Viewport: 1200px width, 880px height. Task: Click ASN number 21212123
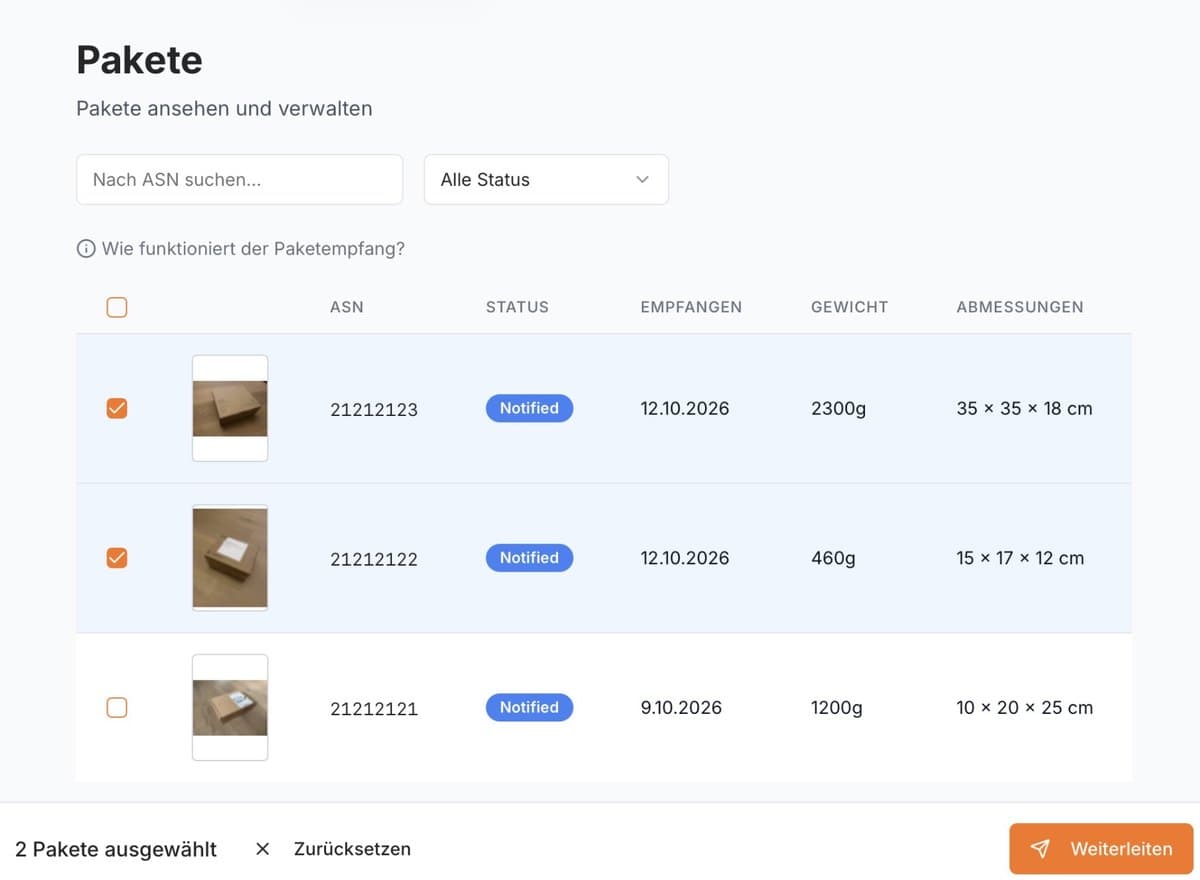[374, 409]
